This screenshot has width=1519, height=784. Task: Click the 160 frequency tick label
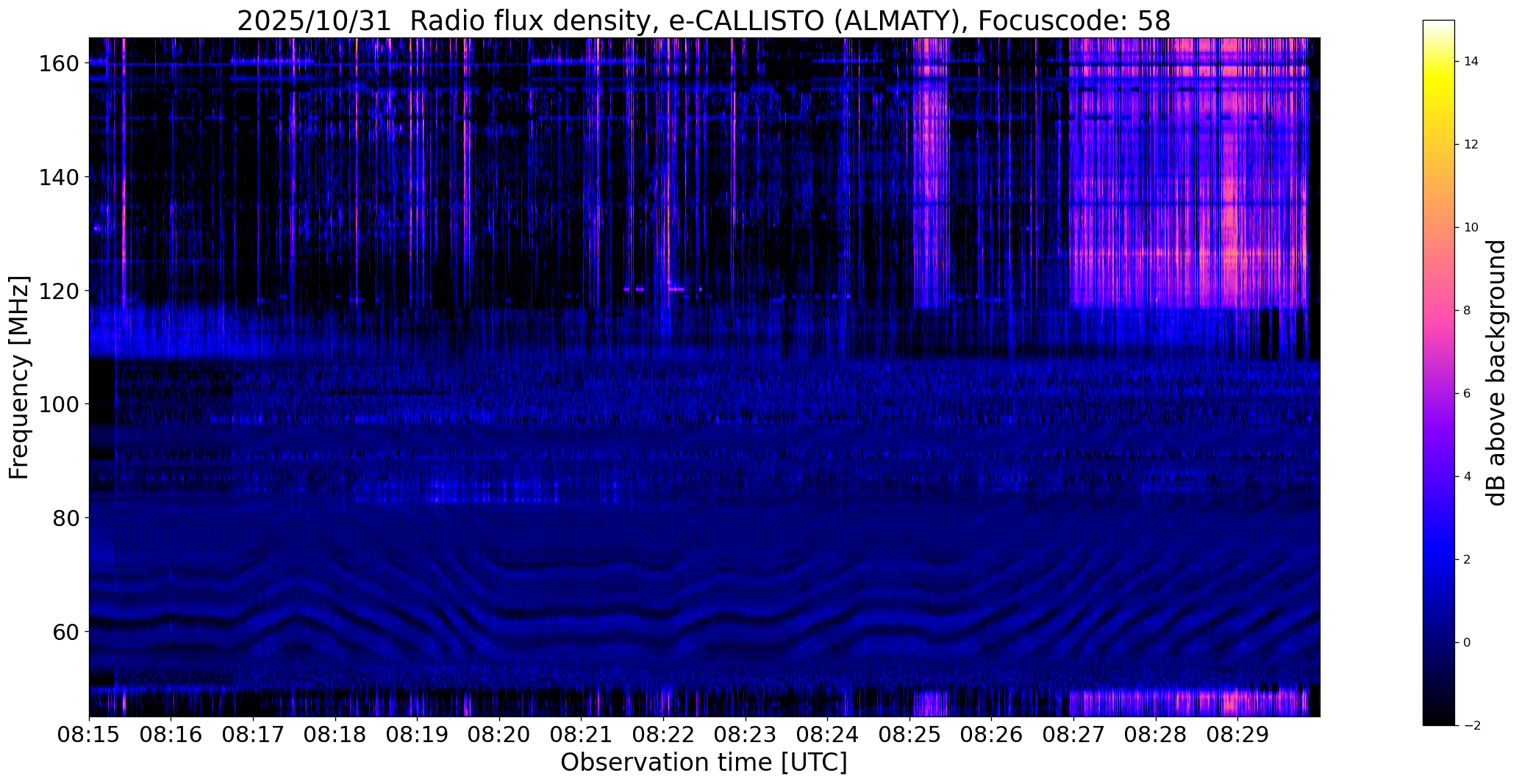click(x=58, y=64)
